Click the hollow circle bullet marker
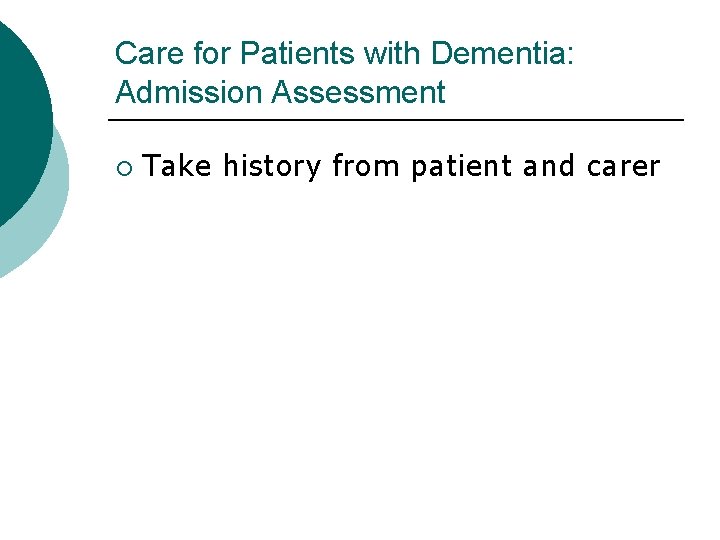720x540 pixels. point(122,167)
